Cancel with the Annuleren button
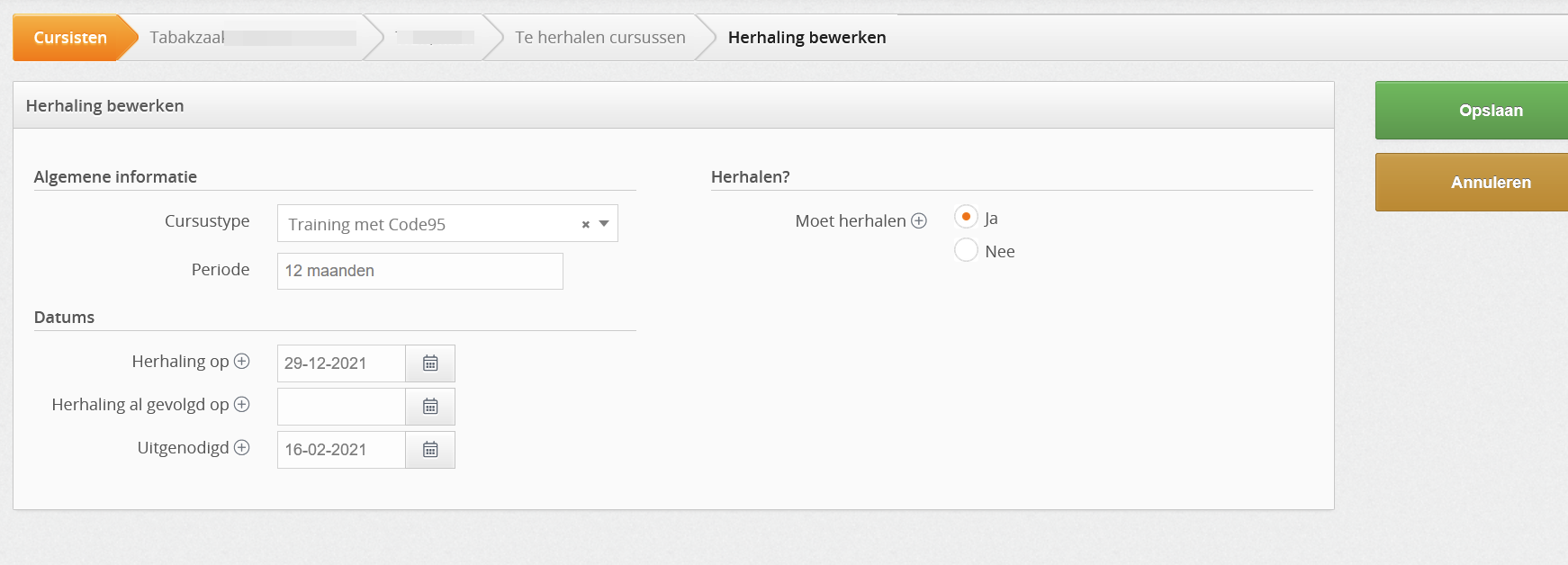Image resolution: width=1568 pixels, height=565 pixels. tap(1472, 183)
